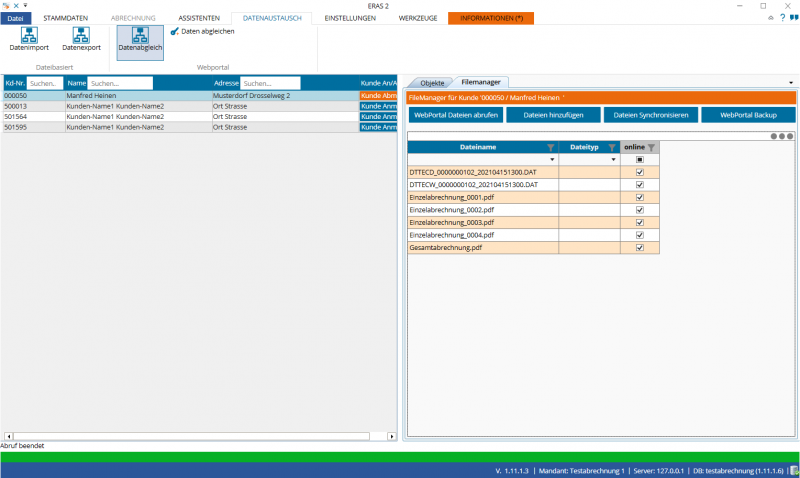The width and height of the screenshot is (800, 478).
Task: Click Dateien hinzufügen button
Action: [x=554, y=115]
